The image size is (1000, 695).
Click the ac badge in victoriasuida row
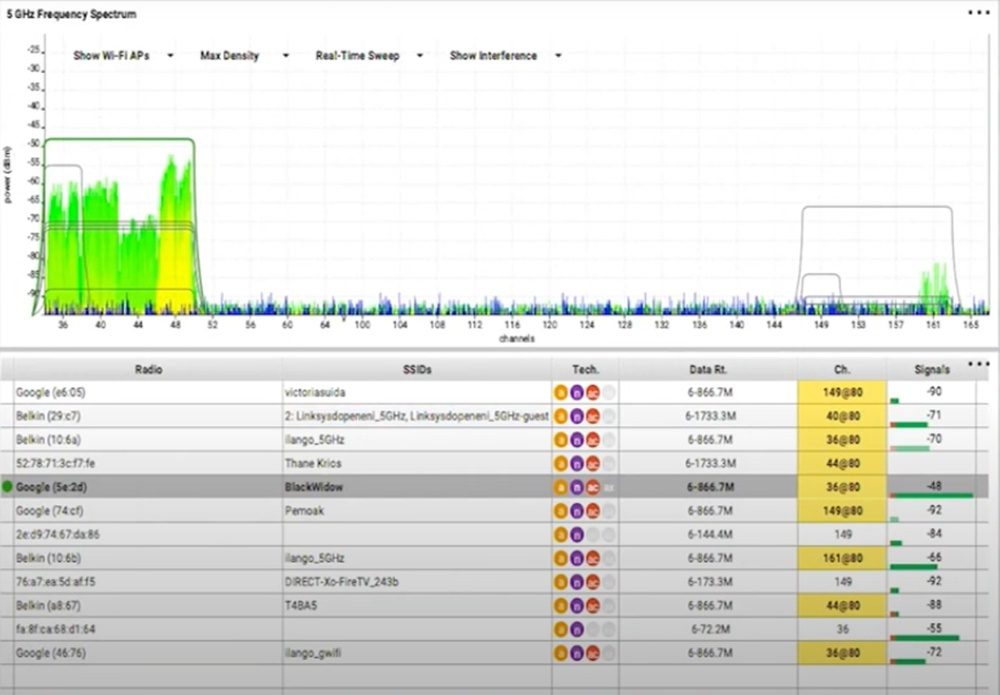point(593,392)
